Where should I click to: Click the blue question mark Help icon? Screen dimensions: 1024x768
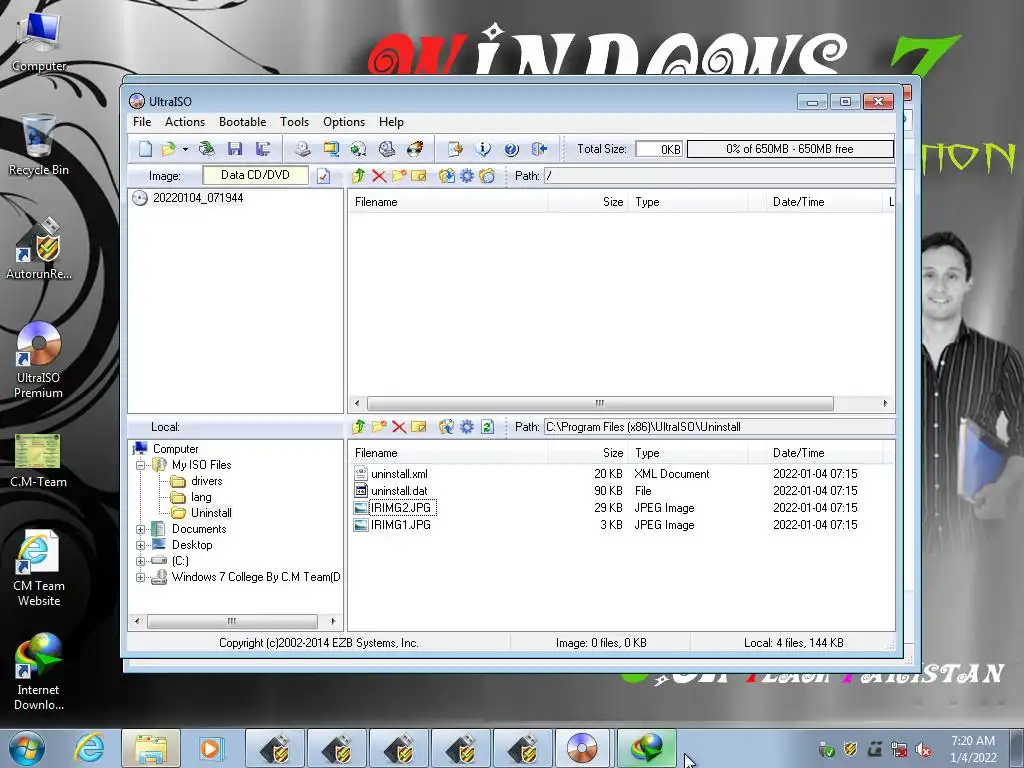511,149
